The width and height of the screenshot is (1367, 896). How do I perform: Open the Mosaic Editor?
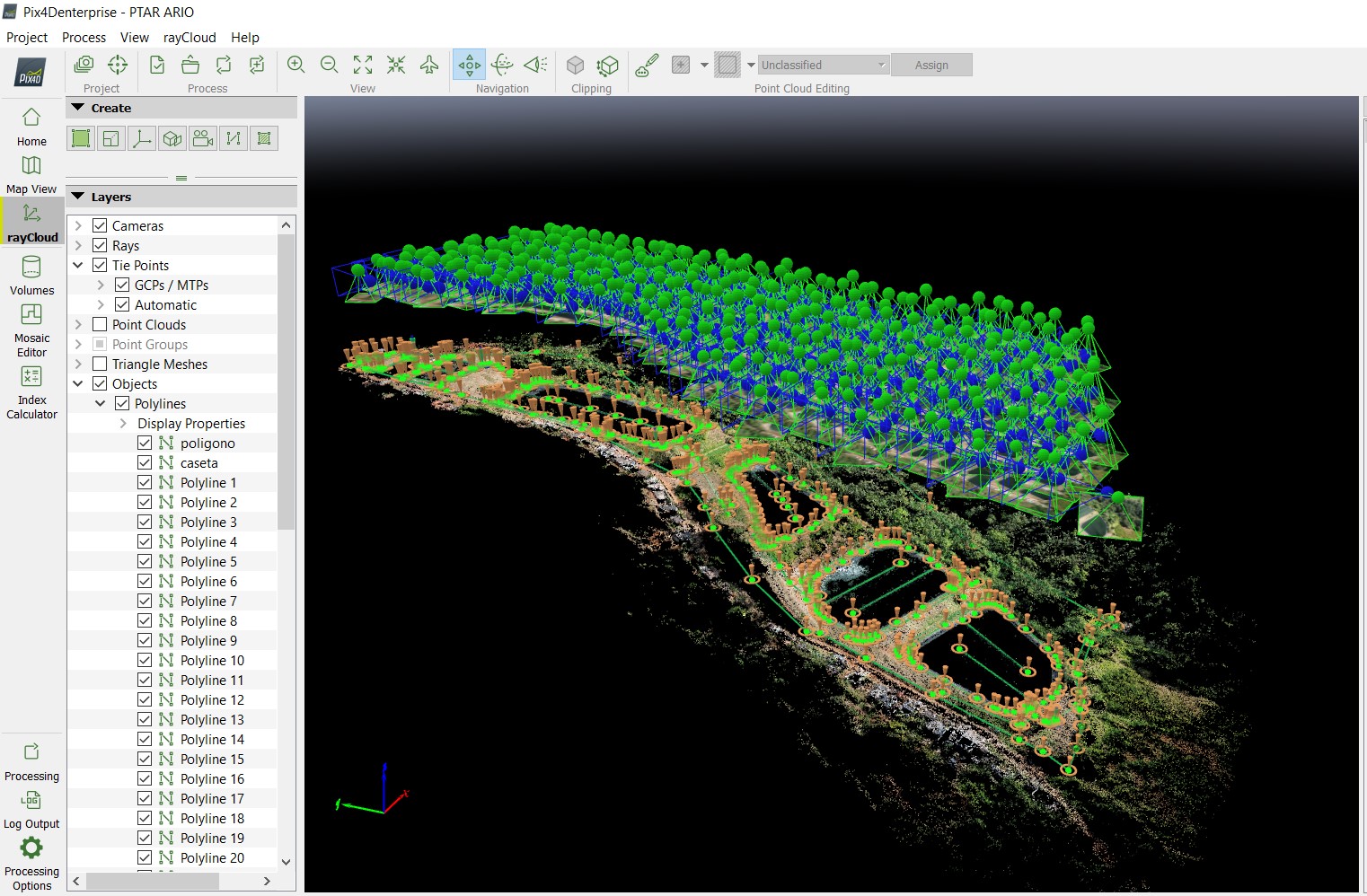[31, 330]
